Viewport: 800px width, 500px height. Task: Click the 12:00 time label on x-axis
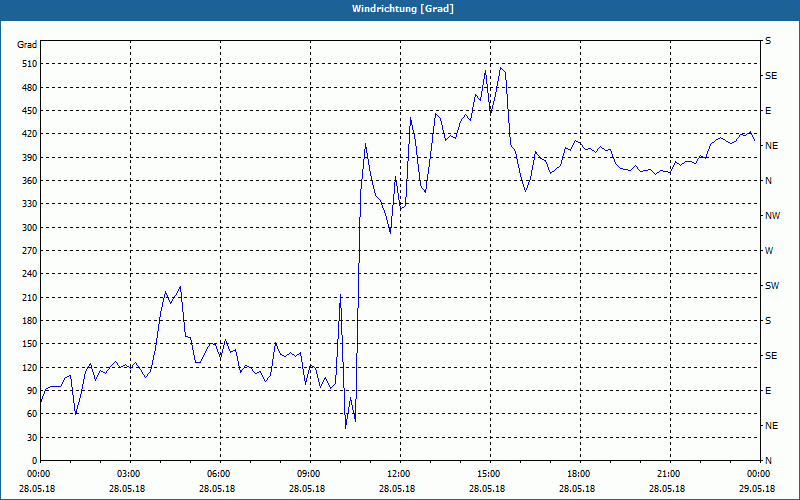point(399,474)
